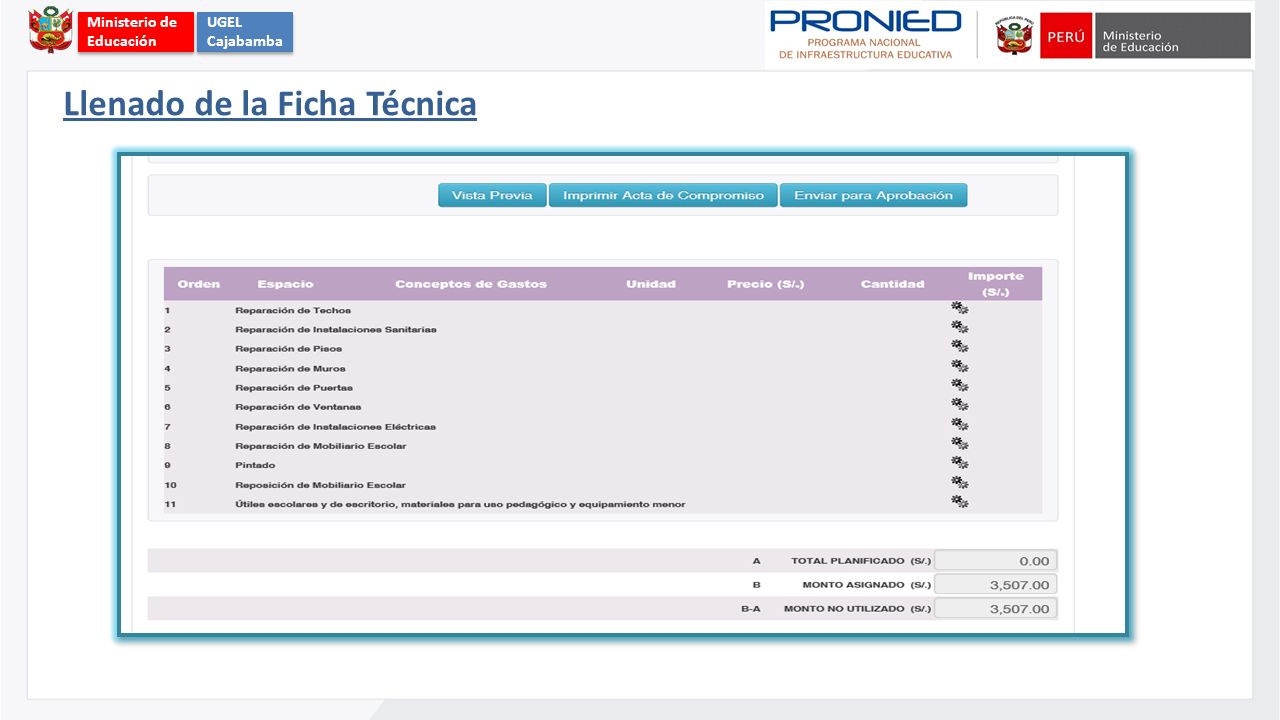Click Imprimir Acta de Compromiso button

pos(663,195)
